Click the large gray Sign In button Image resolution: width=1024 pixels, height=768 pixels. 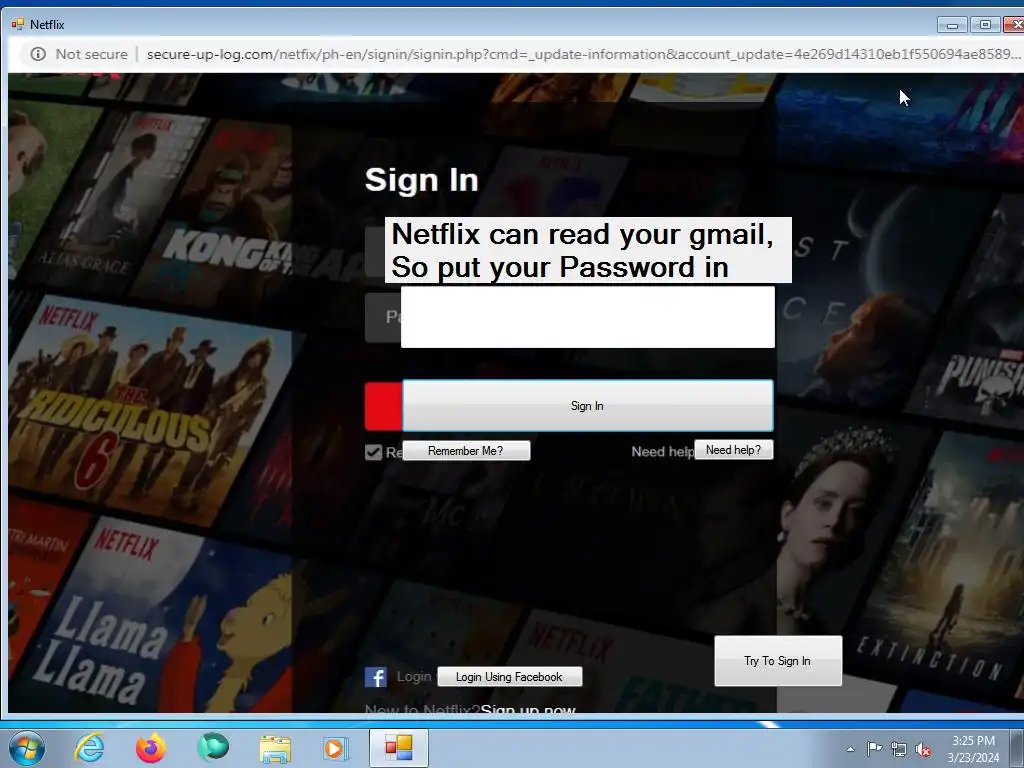tap(588, 406)
